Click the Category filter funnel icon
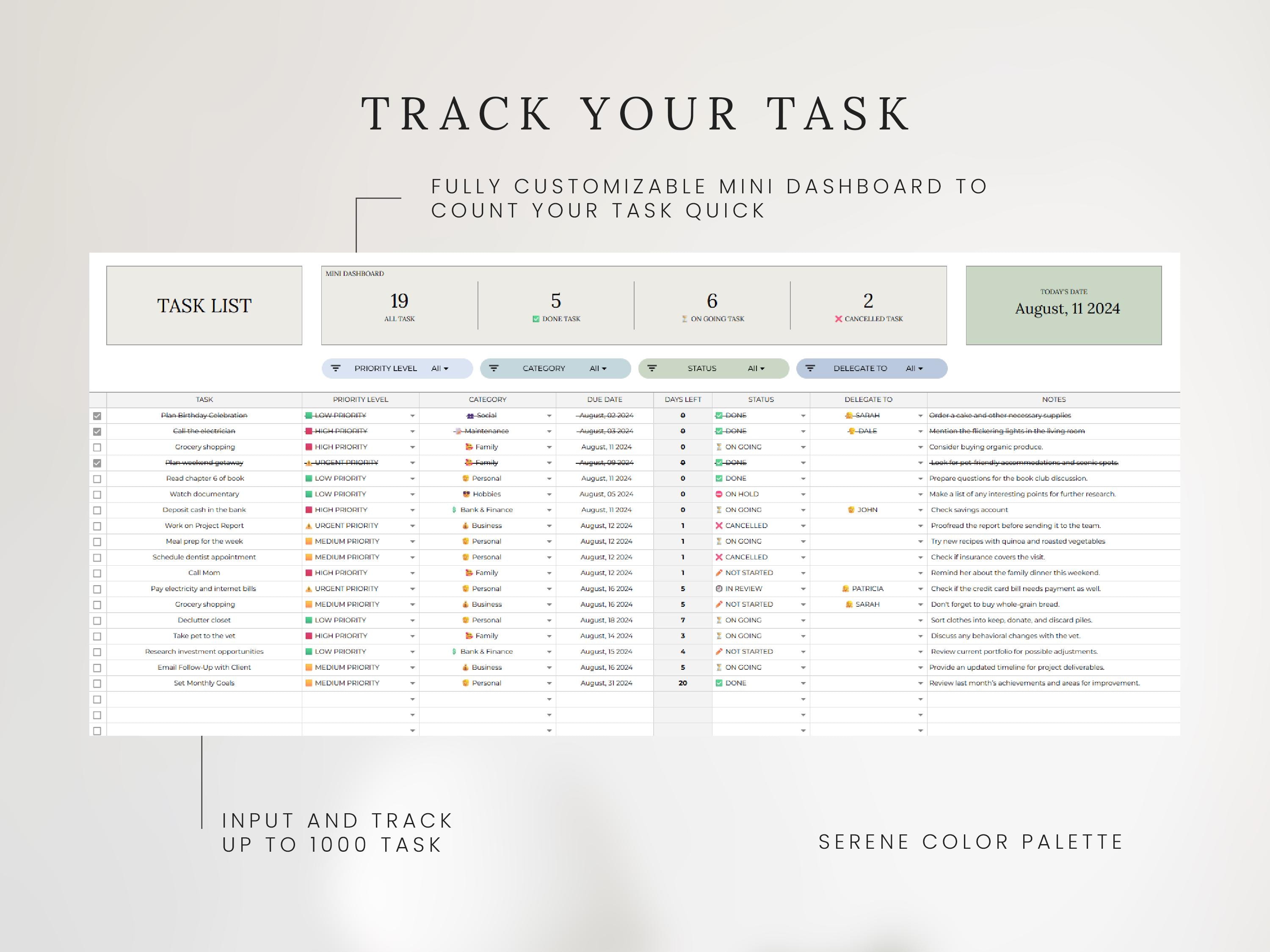Viewport: 1270px width, 952px height. click(495, 369)
